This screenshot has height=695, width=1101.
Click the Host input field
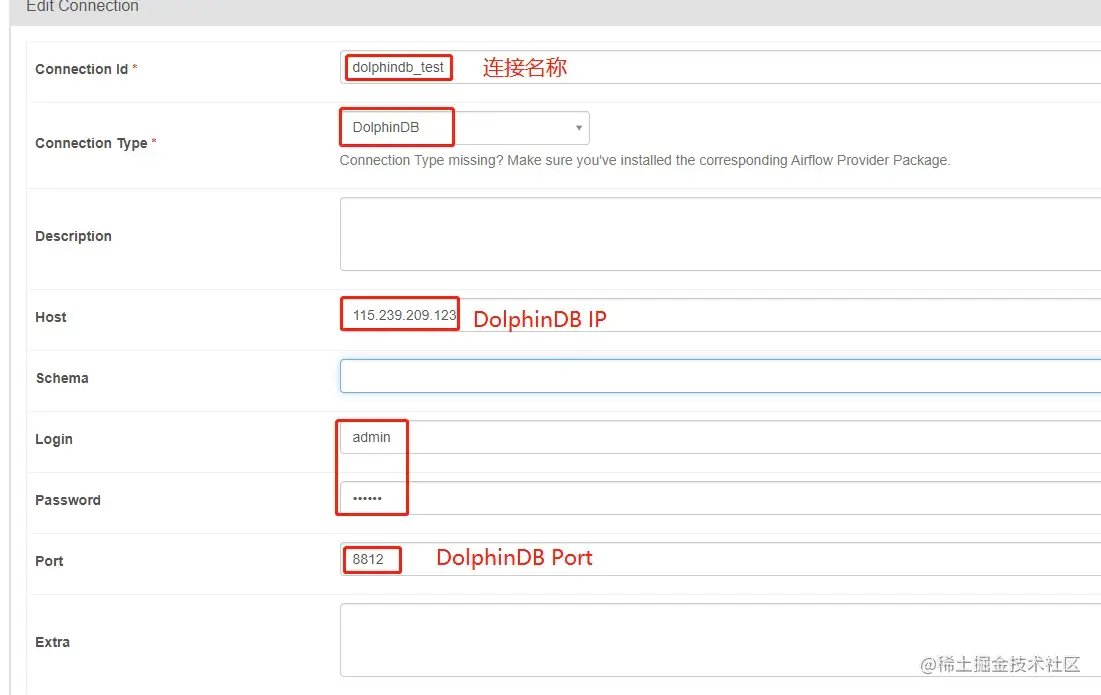coord(720,315)
